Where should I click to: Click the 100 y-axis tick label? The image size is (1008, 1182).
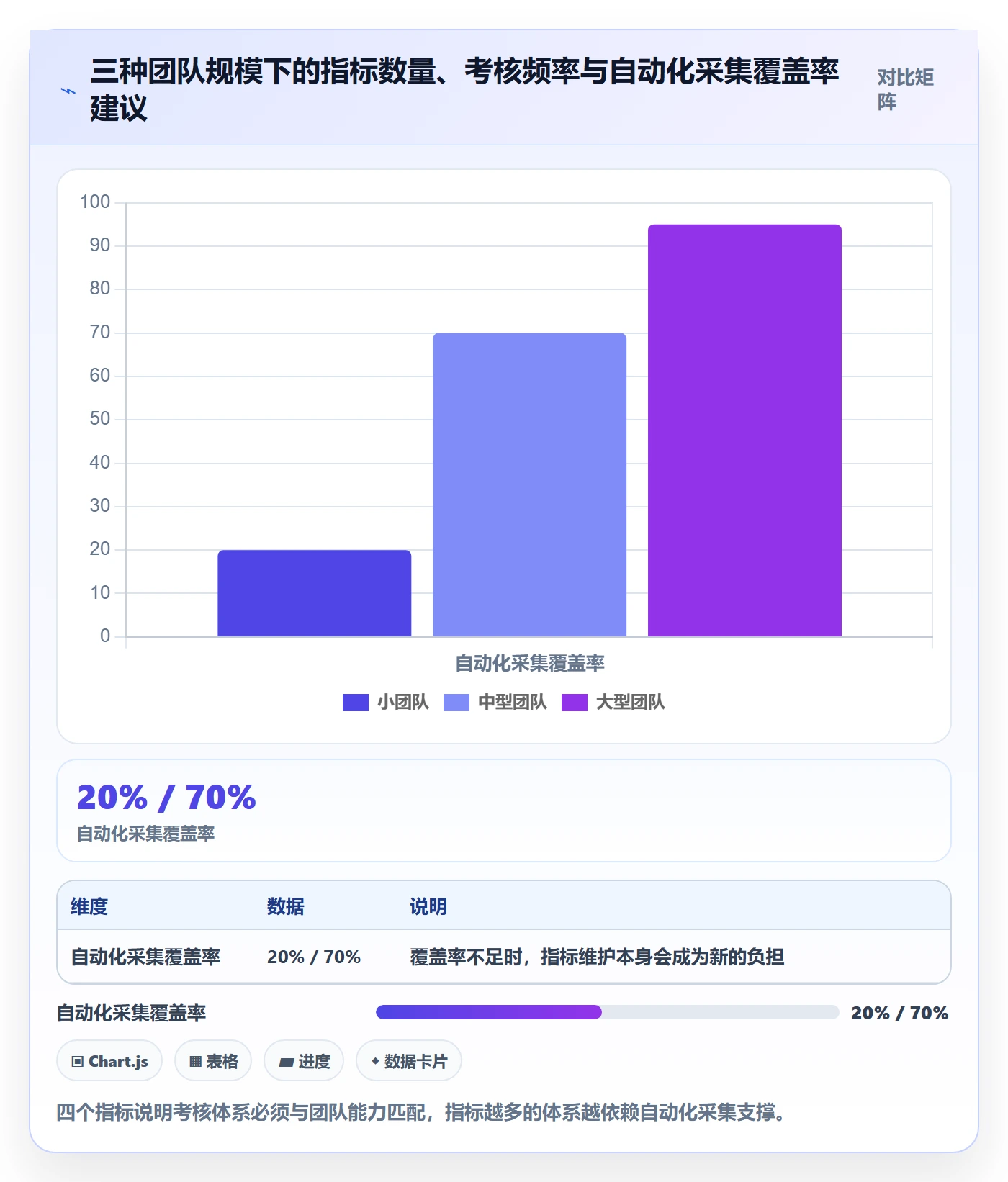[95, 202]
